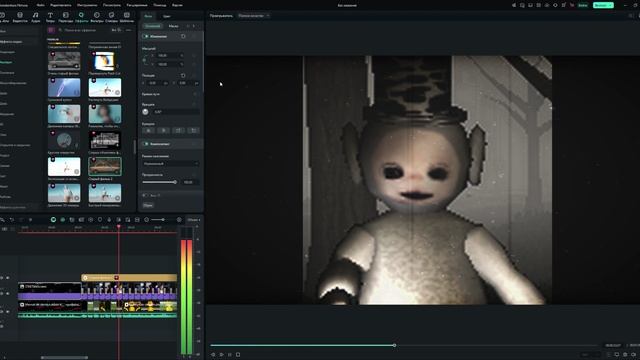The width and height of the screenshot is (640, 360).
Task: Click the magnifier icon in effects search
Action: click(x=60, y=30)
